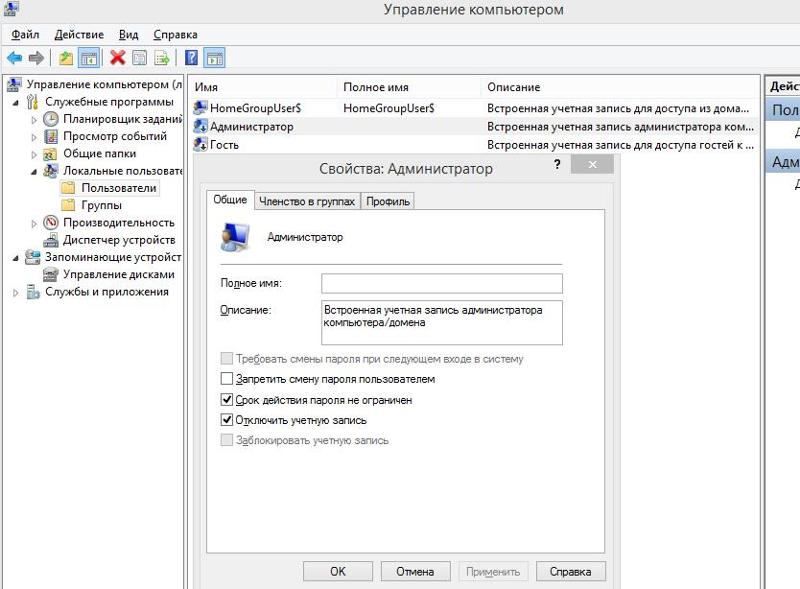The width and height of the screenshot is (800, 589).
Task: Expand the Планировщик заданий node
Action: click(x=34, y=120)
